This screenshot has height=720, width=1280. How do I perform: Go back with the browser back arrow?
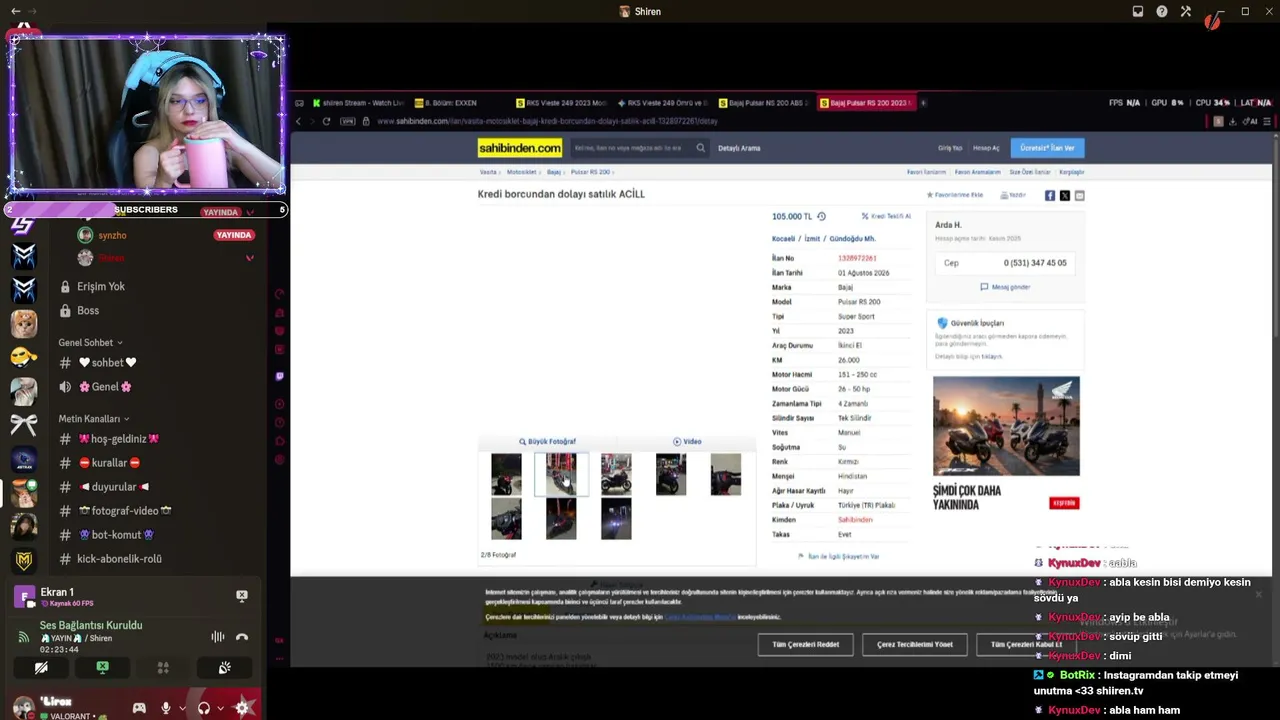[x=298, y=121]
